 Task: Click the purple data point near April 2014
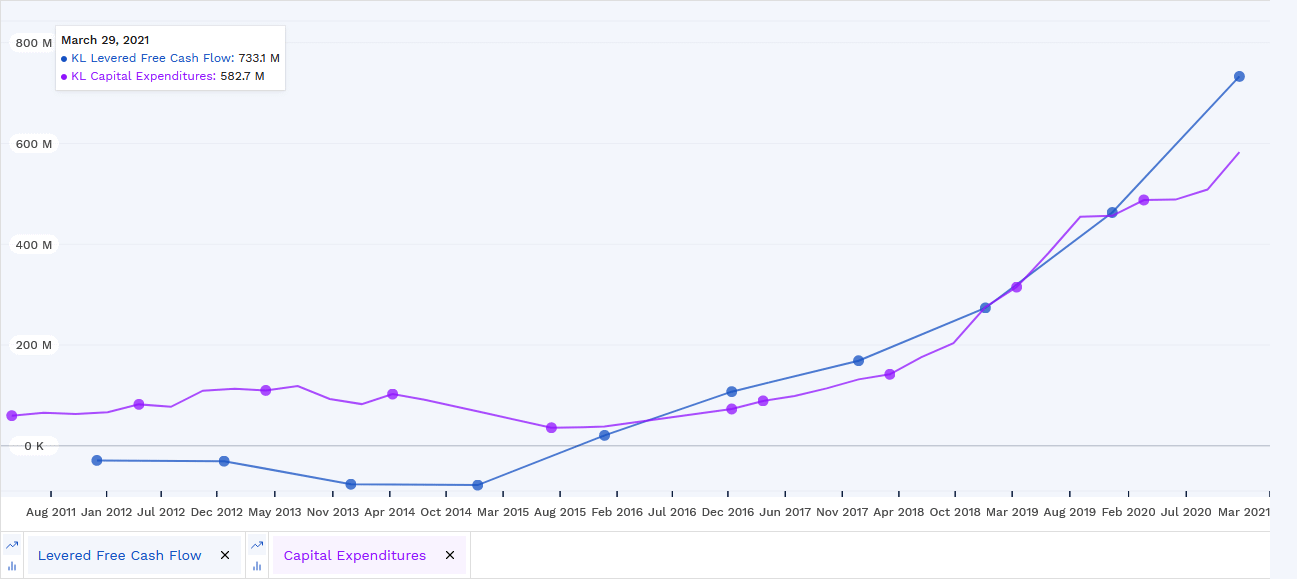pyautogui.click(x=392, y=394)
